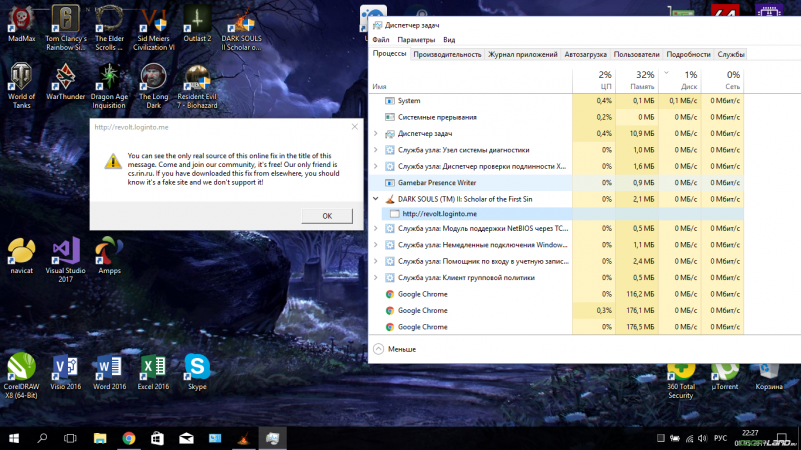Open the Вид menu
801x450 pixels.
tap(449, 40)
